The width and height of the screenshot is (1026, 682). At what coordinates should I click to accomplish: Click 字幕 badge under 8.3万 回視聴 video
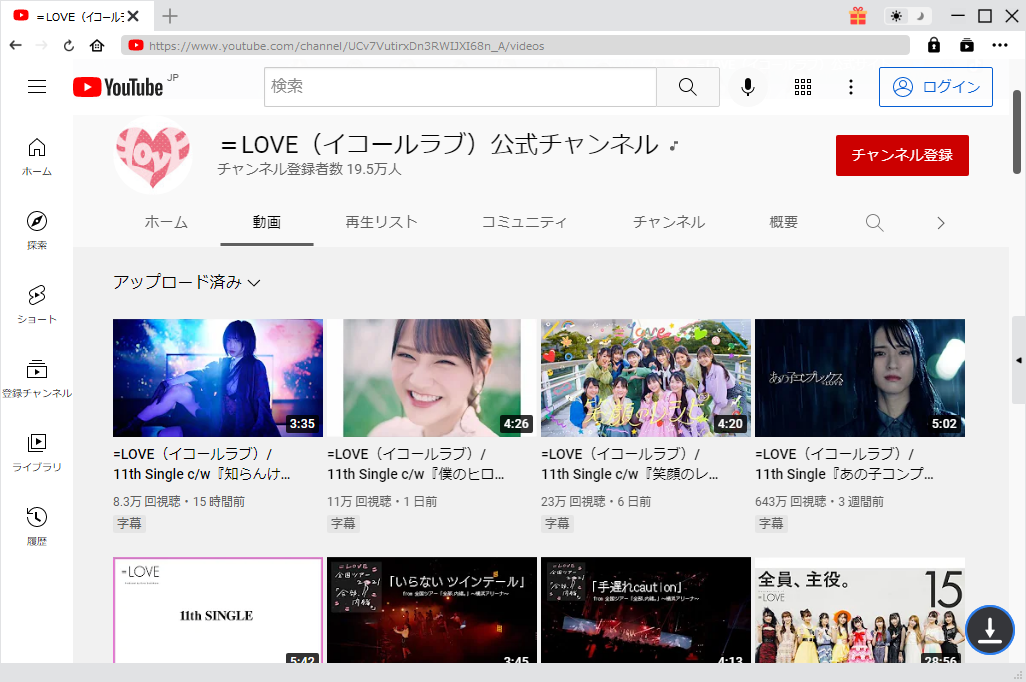click(130, 524)
